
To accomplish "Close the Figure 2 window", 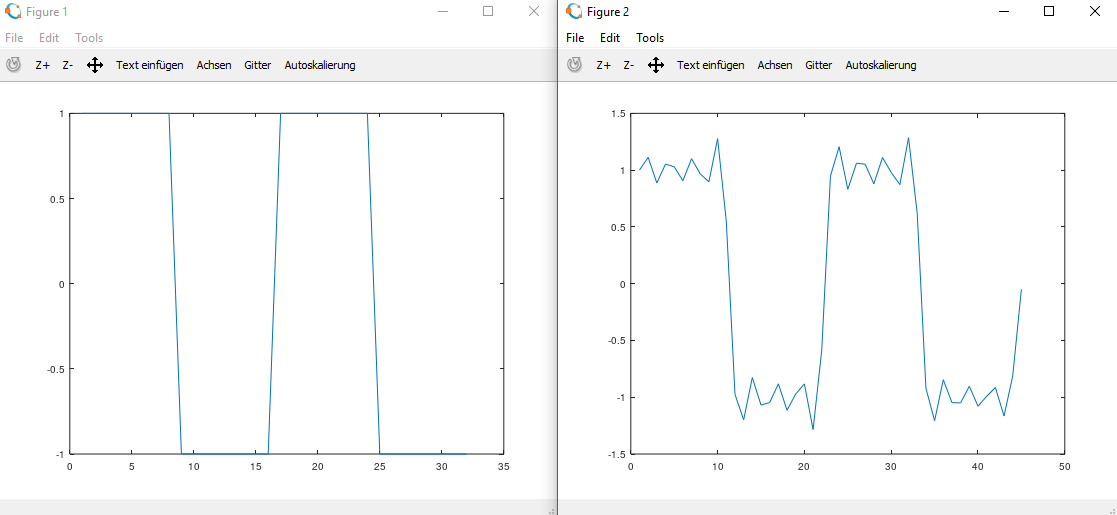I will [1095, 11].
